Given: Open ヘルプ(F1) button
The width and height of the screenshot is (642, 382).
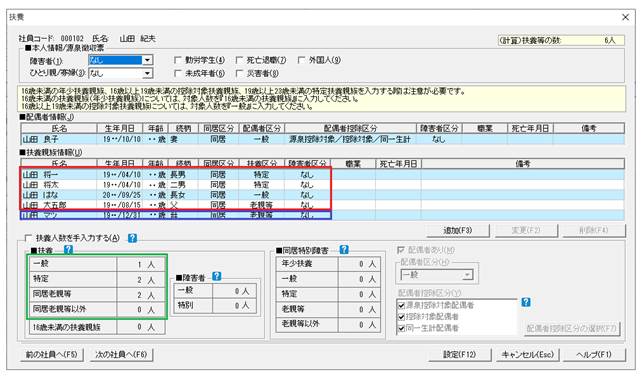Looking at the screenshot, I should (594, 355).
